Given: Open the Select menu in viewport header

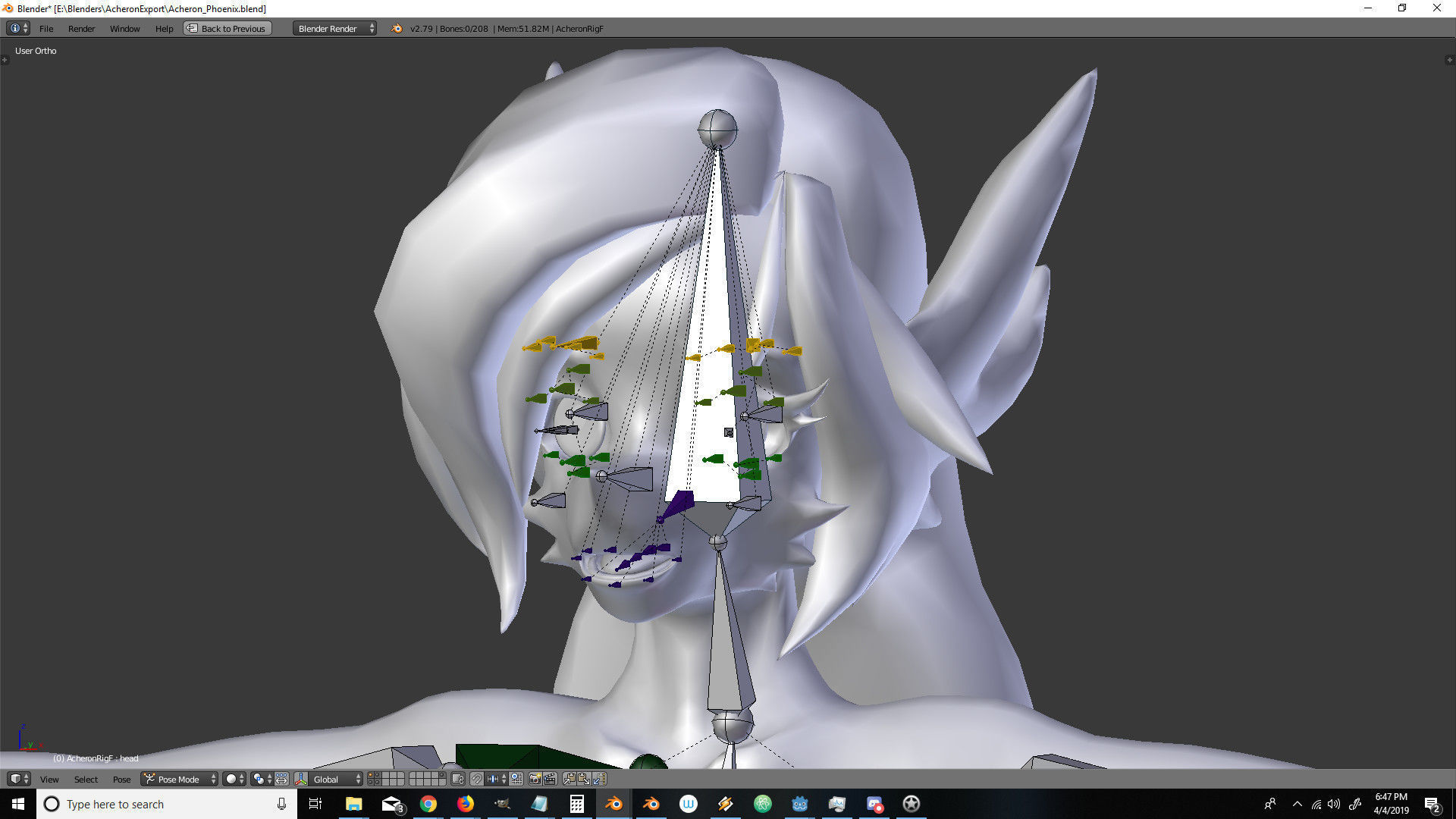Looking at the screenshot, I should tap(86, 780).
